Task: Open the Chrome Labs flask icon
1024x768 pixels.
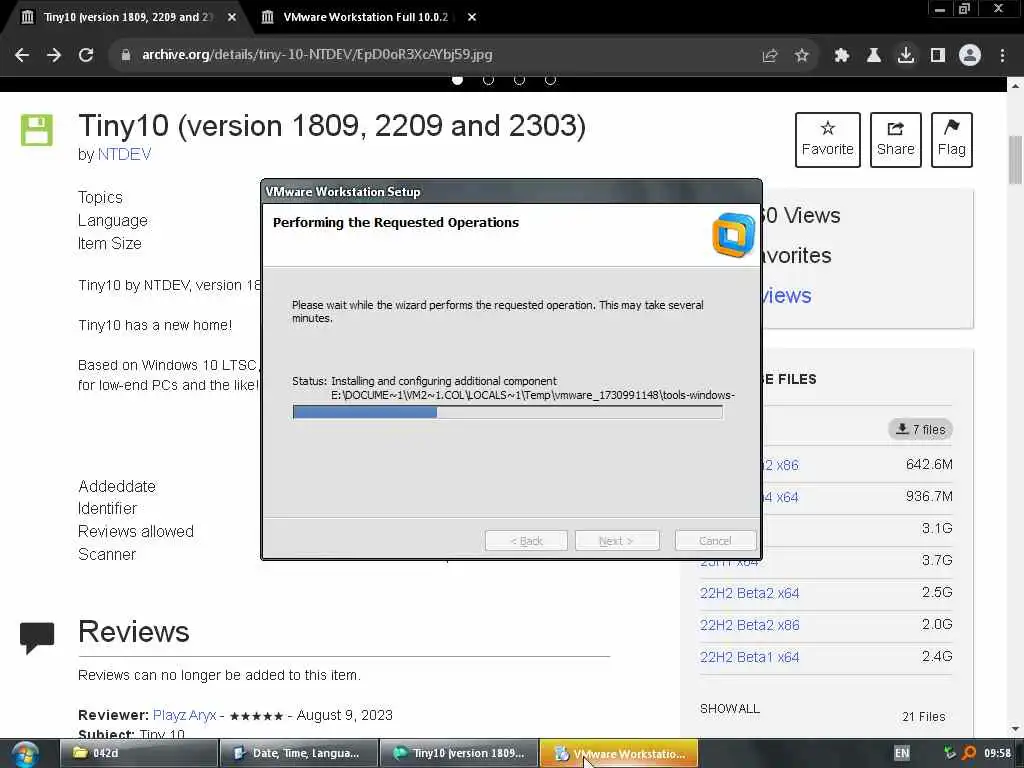Action: click(874, 56)
